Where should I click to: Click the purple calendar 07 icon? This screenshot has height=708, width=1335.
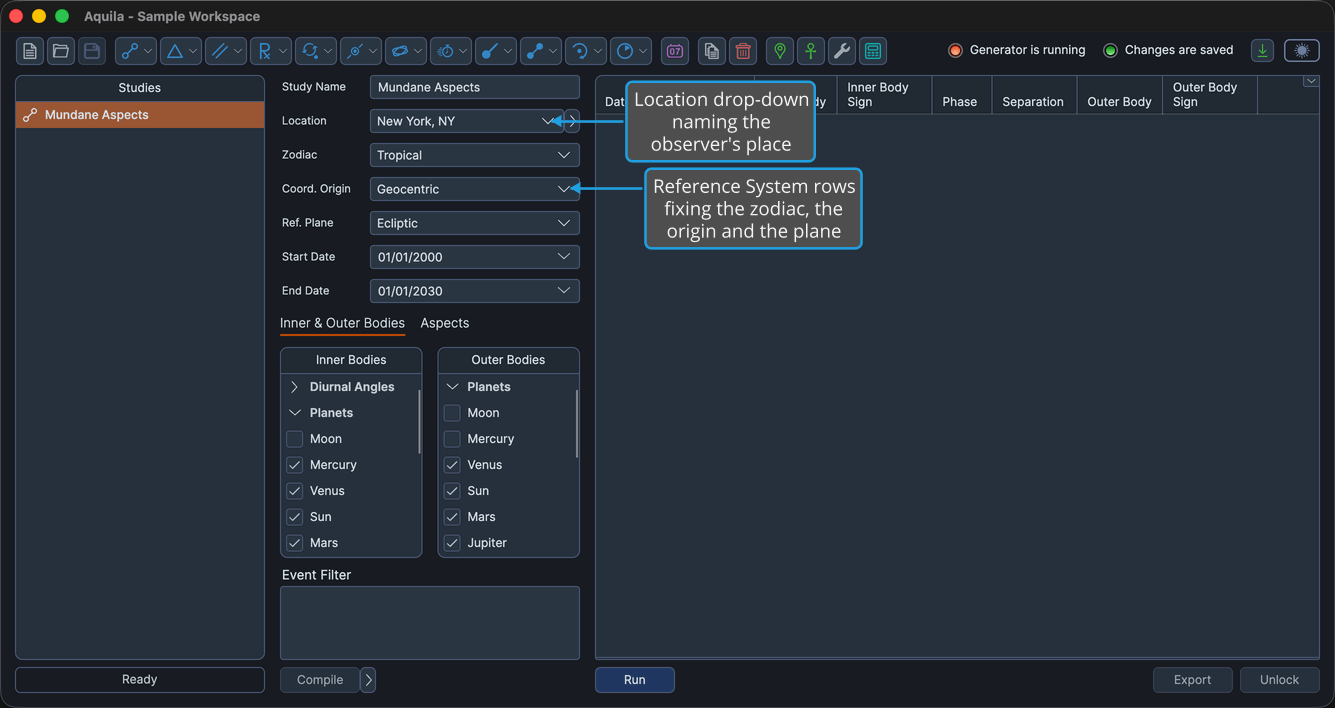[x=675, y=51]
